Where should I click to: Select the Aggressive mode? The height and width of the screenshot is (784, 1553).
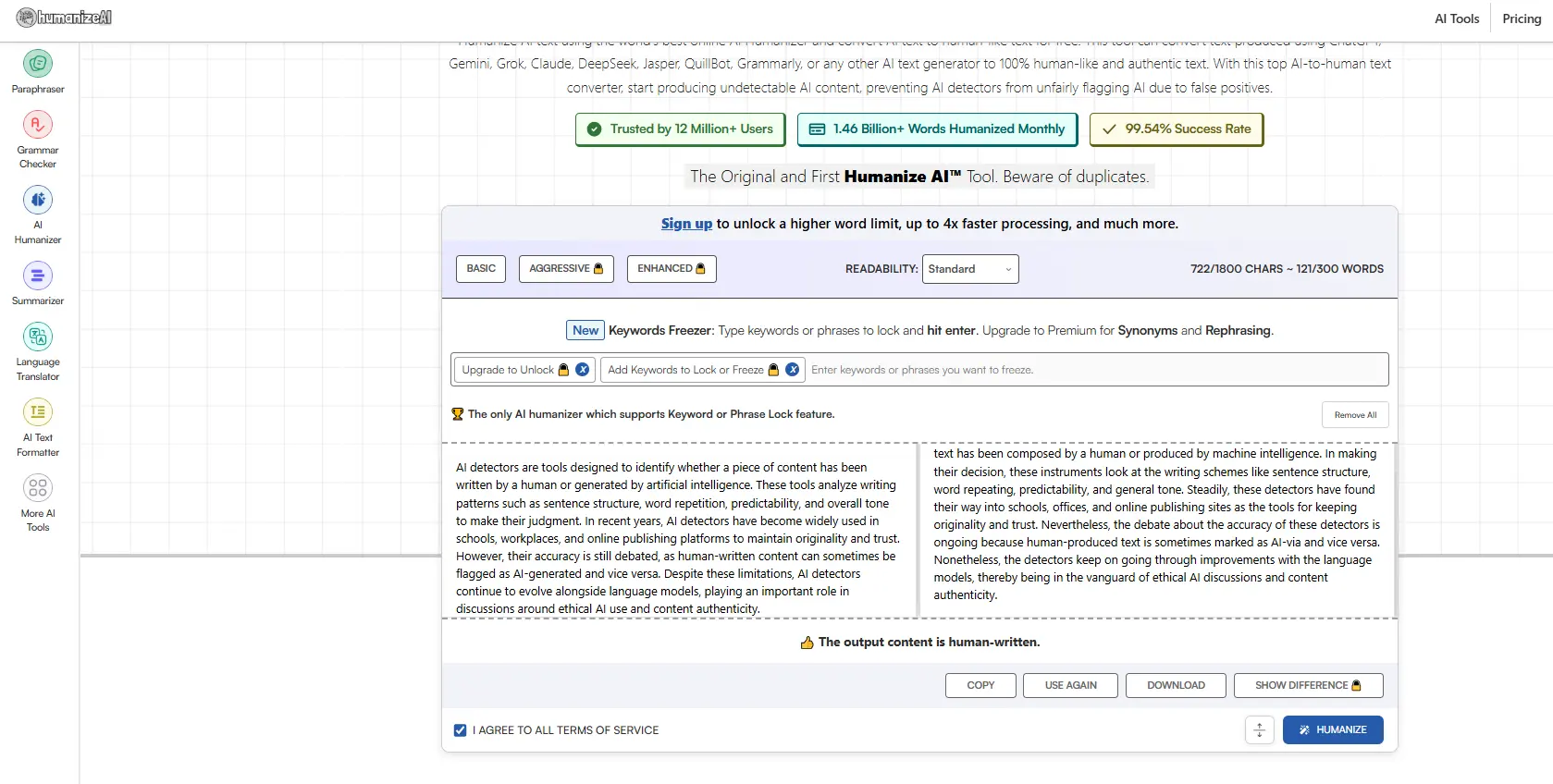pos(566,269)
